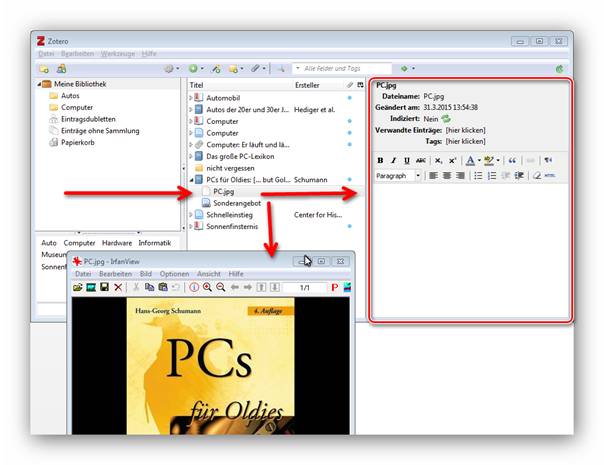Open Zotero Bearbeiten menu
This screenshot has height=465, width=604.
77,54
